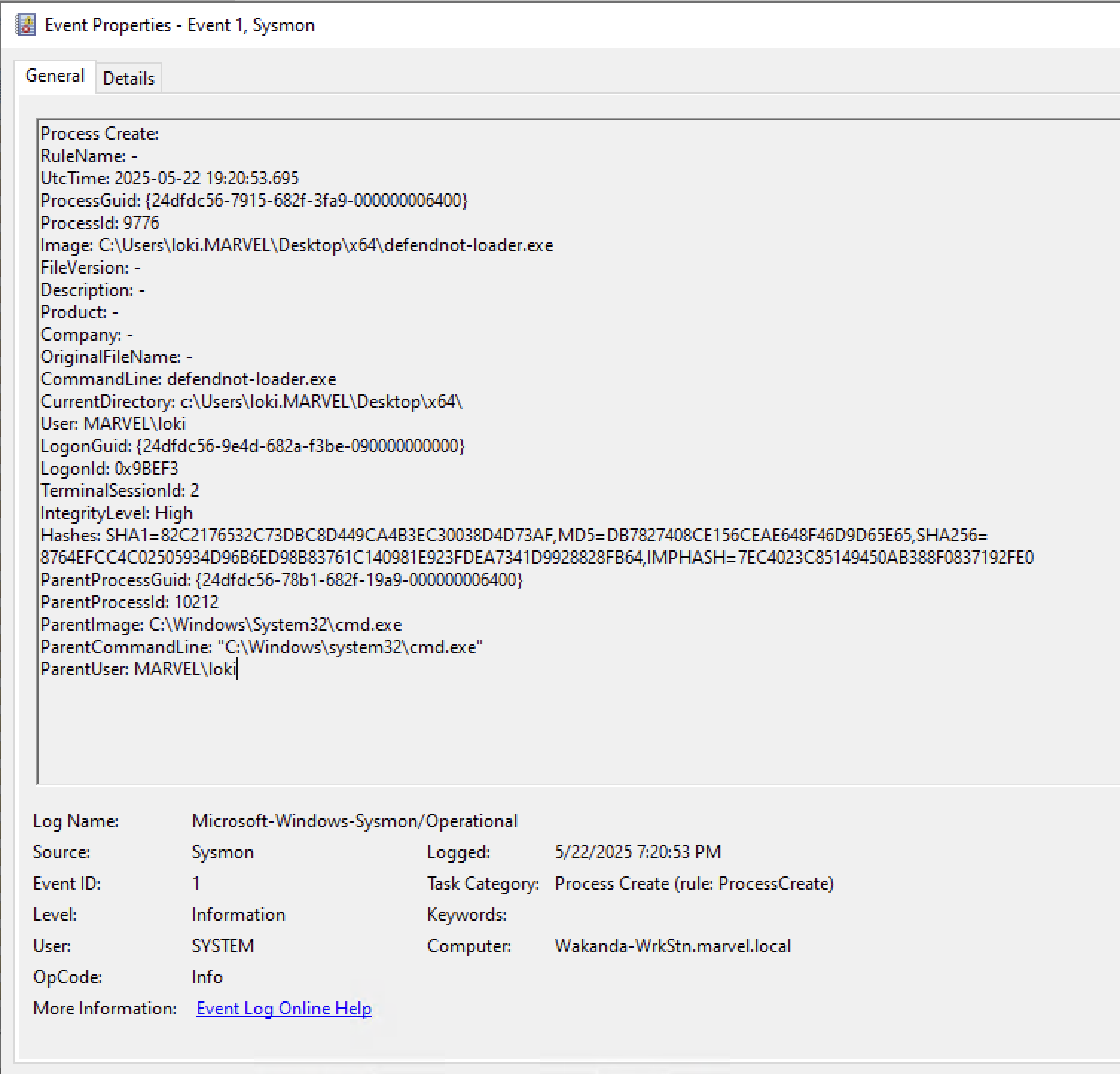Switch to the Details tab

coord(129,78)
